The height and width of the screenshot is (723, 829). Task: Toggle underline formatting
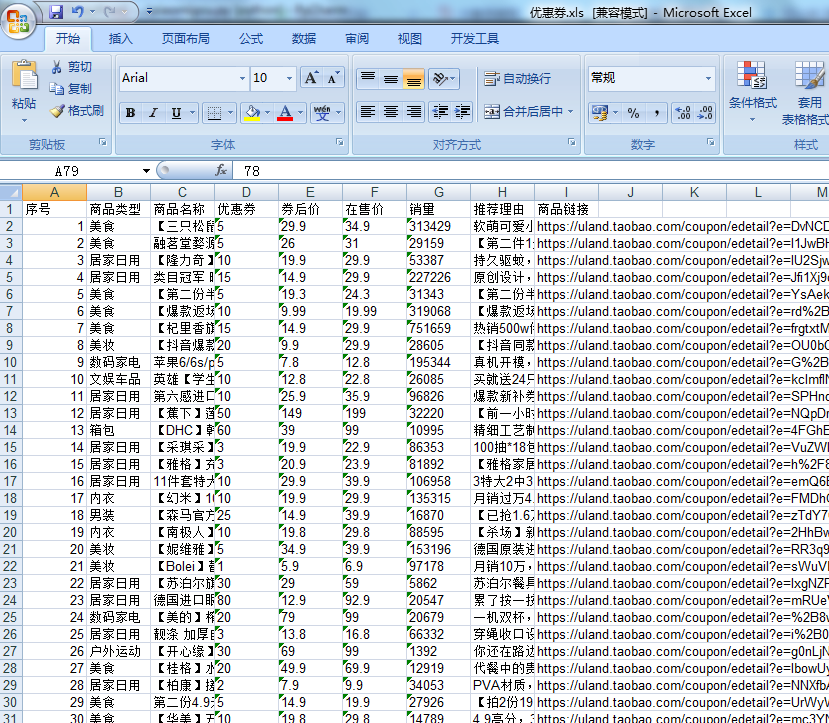[176, 113]
